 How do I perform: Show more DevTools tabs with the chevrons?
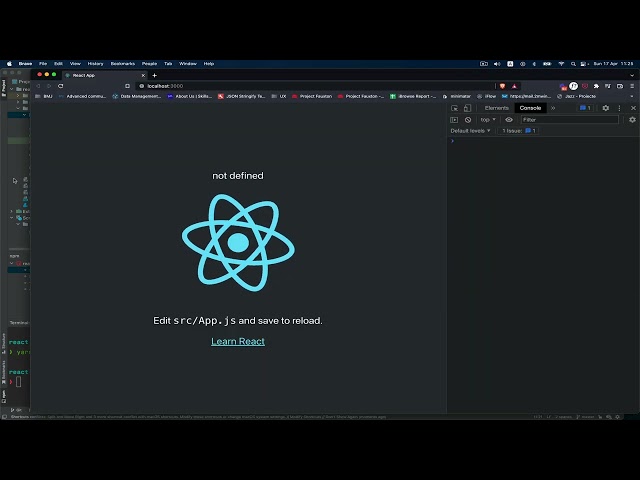[553, 108]
